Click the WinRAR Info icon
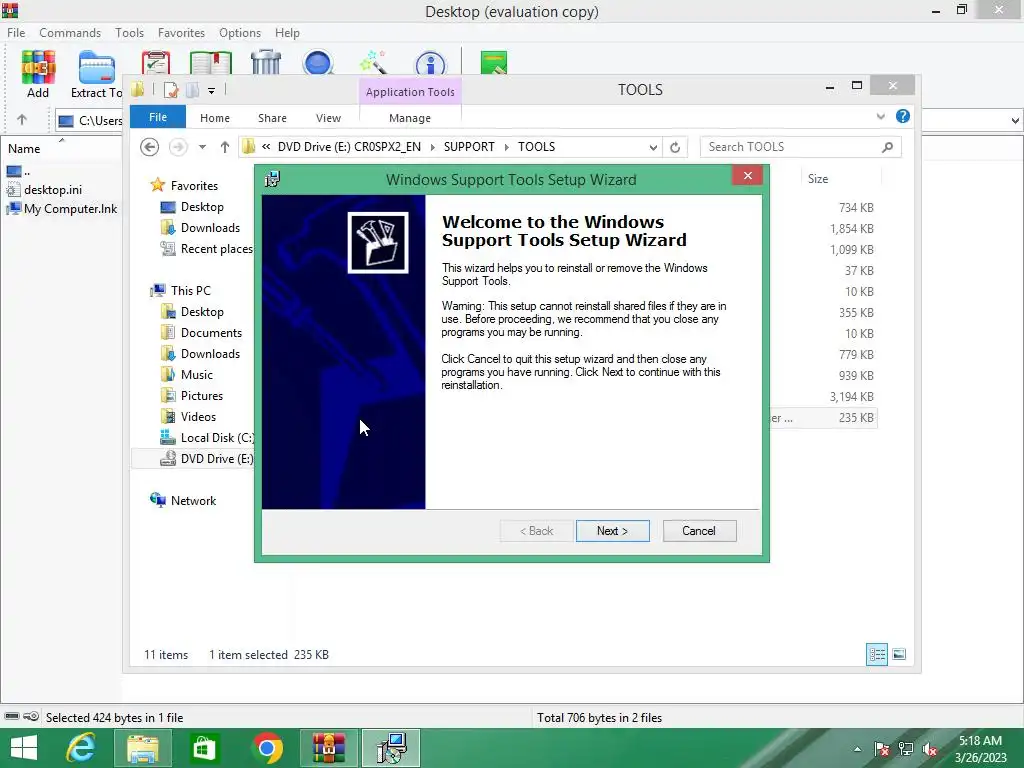This screenshot has height=768, width=1024. pyautogui.click(x=430, y=63)
